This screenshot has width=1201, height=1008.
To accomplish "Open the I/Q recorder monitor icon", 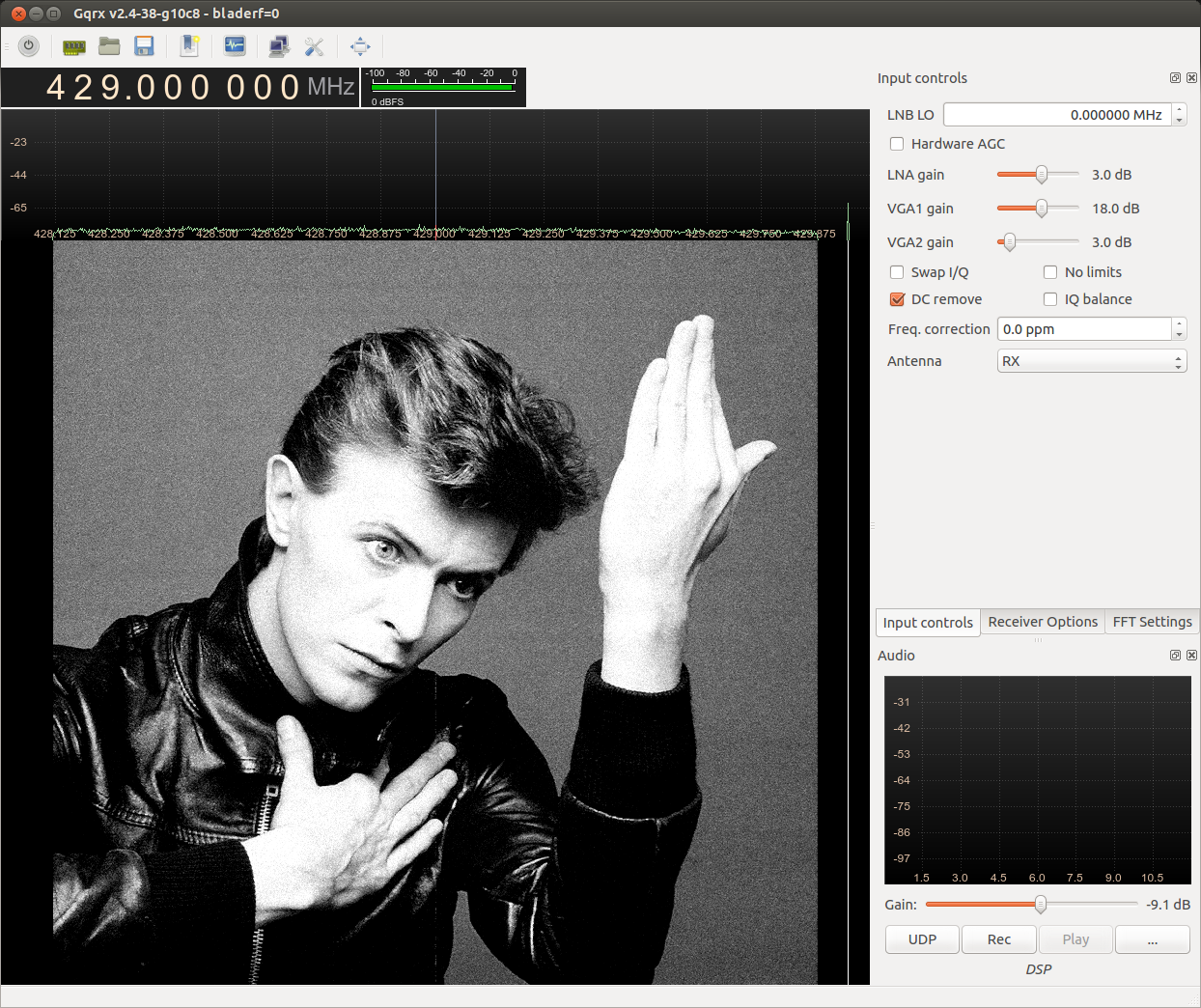I will click(x=235, y=46).
